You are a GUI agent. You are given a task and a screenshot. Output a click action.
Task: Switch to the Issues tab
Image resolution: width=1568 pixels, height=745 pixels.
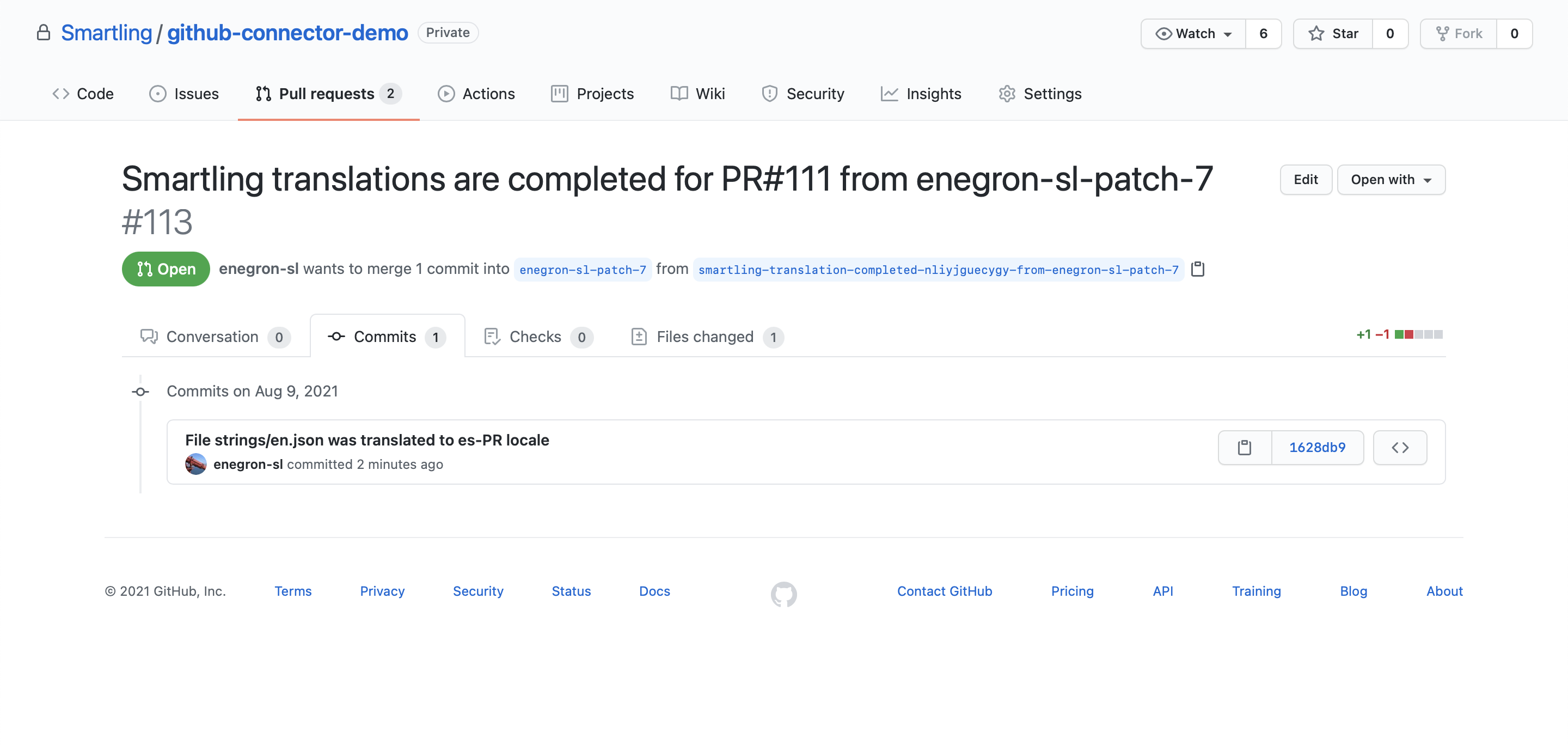pyautogui.click(x=184, y=94)
